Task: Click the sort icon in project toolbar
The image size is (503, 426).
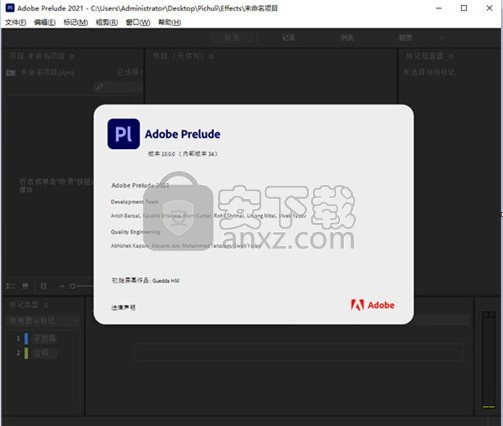Action: pyautogui.click(x=44, y=286)
